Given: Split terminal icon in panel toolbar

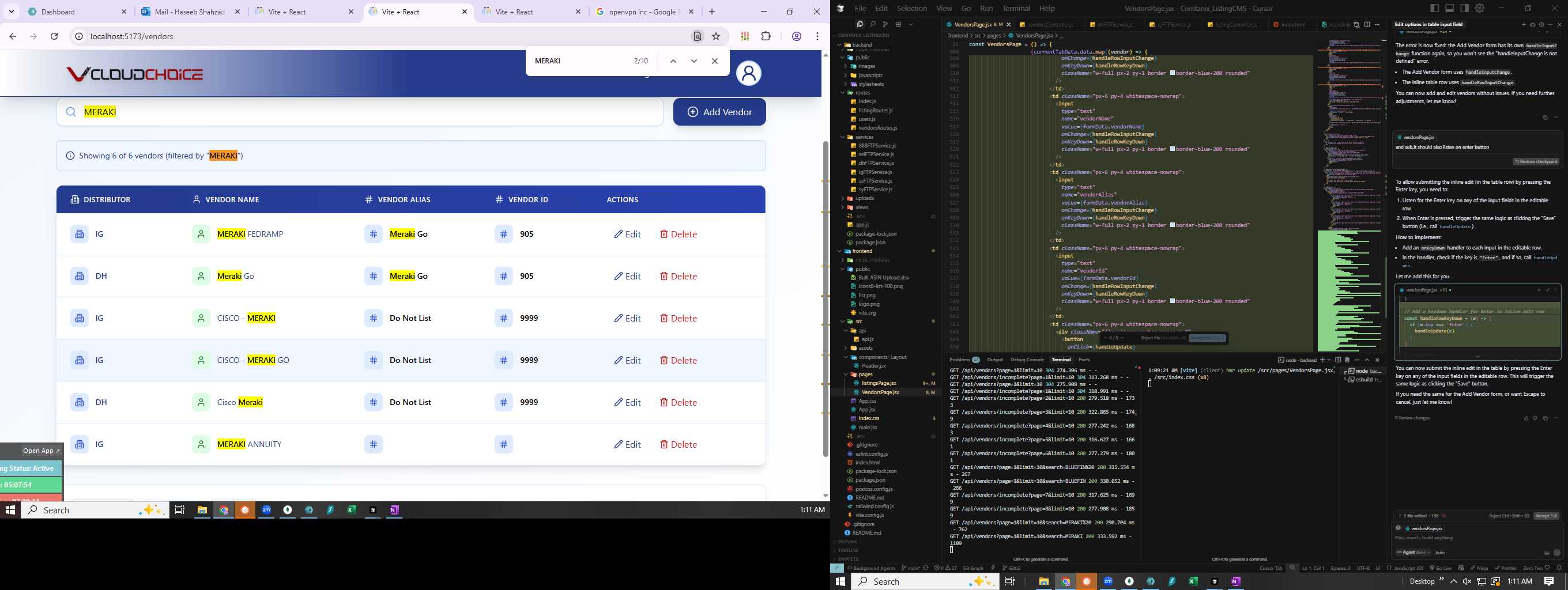Looking at the screenshot, I should tap(1338, 360).
